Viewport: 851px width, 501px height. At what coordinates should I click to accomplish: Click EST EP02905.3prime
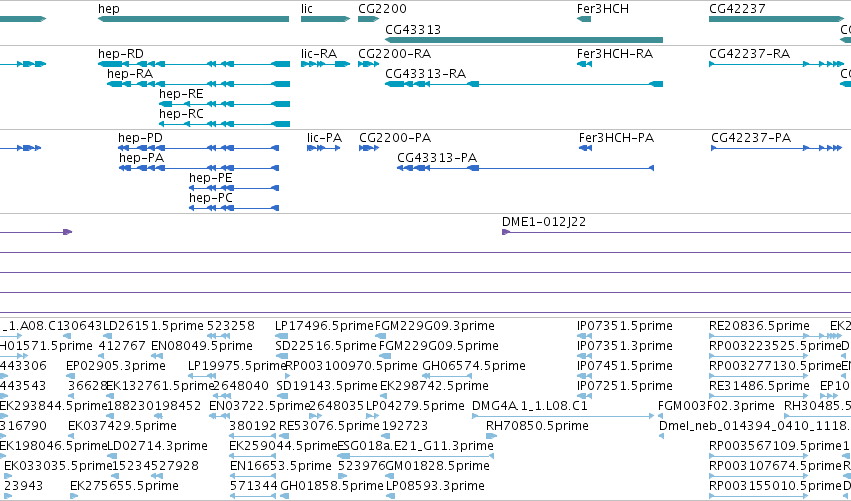116,366
